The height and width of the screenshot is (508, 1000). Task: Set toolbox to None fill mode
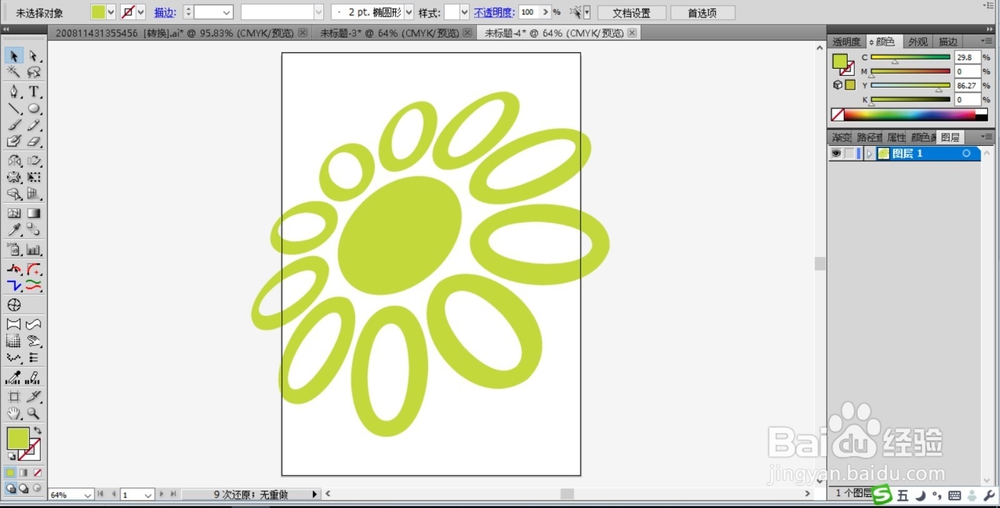coord(37,473)
